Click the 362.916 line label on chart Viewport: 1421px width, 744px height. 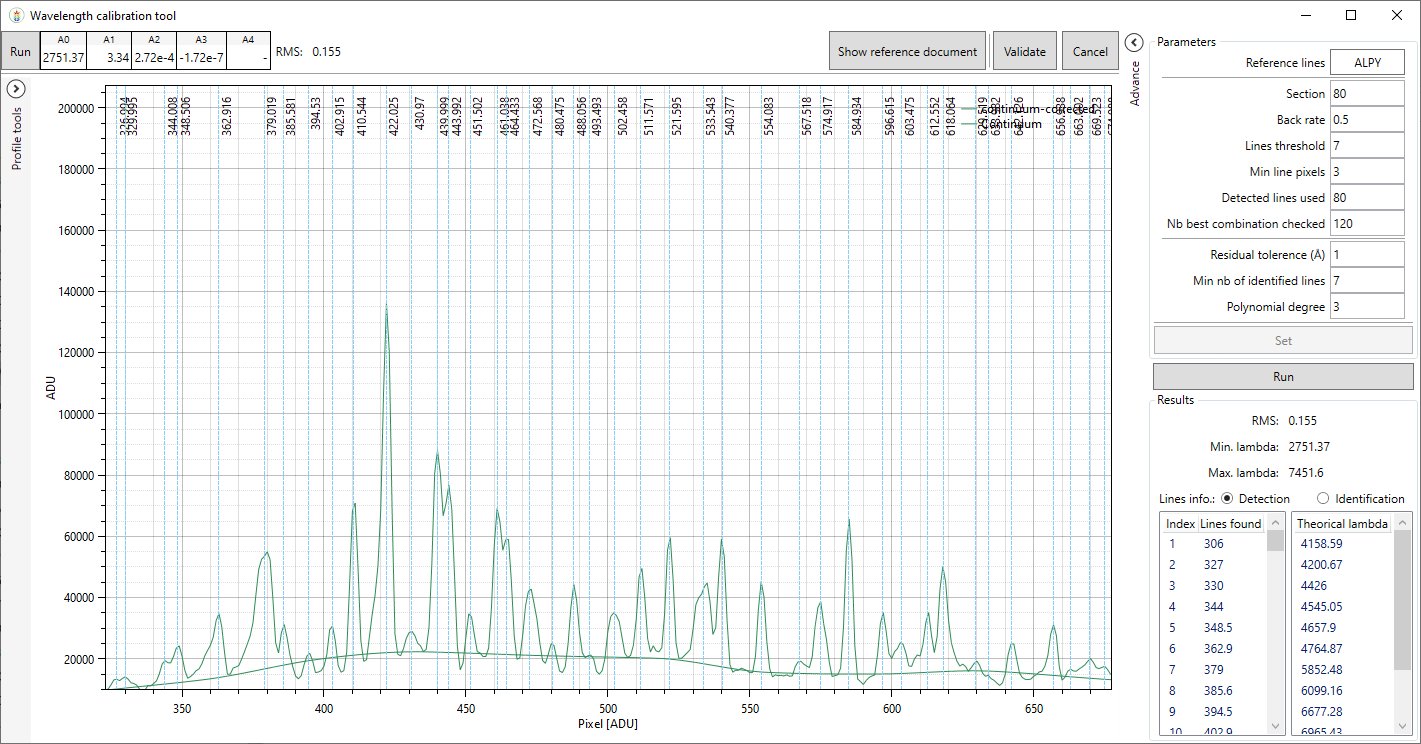pos(226,115)
